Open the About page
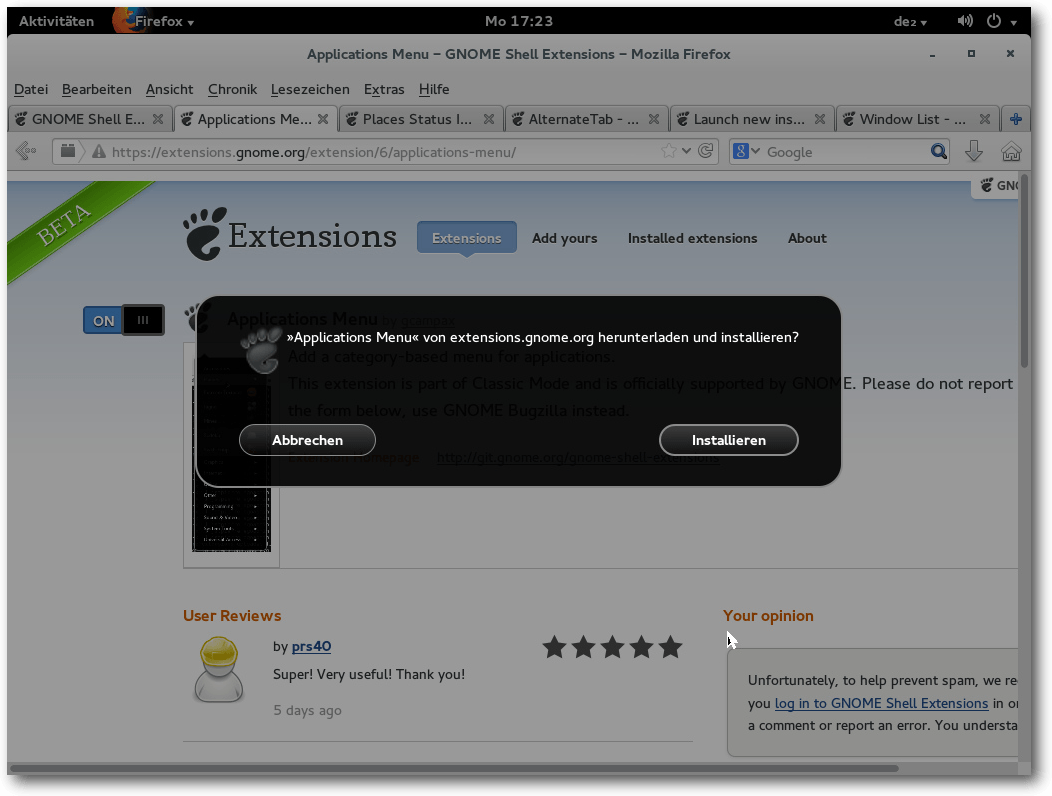The width and height of the screenshot is (1052, 796). 807,238
